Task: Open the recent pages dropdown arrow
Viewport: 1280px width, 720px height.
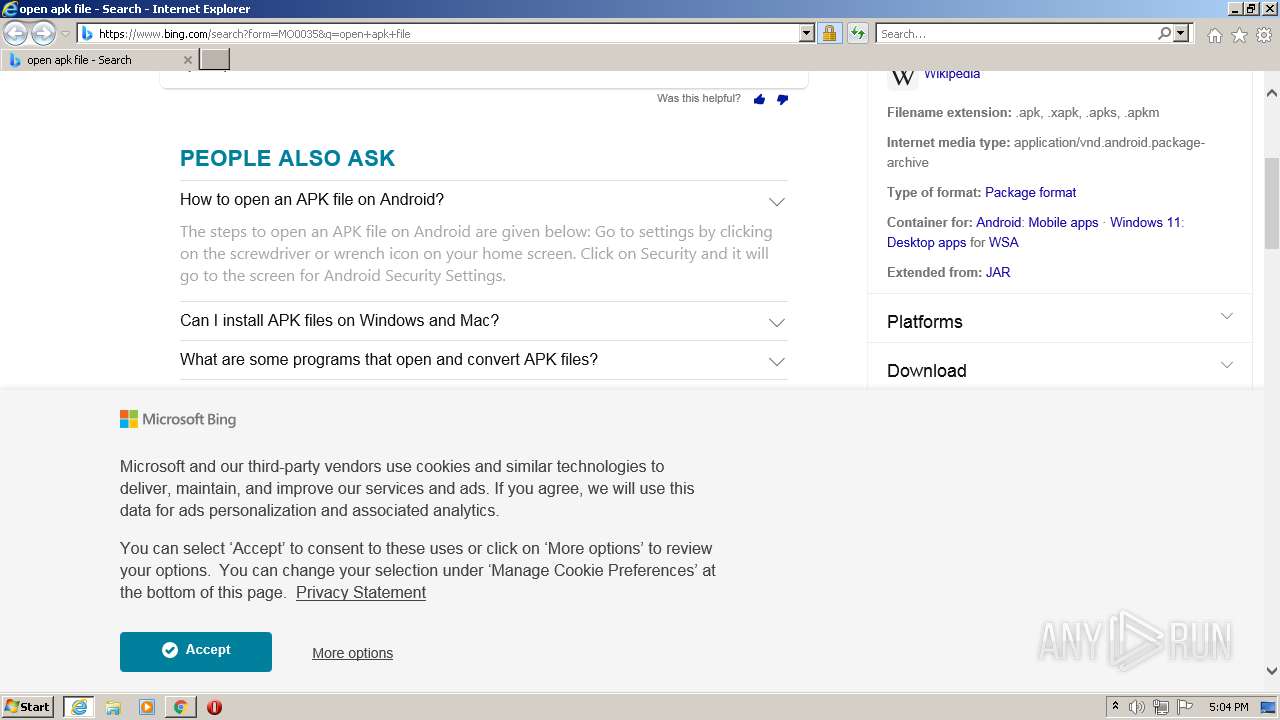Action: (65, 34)
